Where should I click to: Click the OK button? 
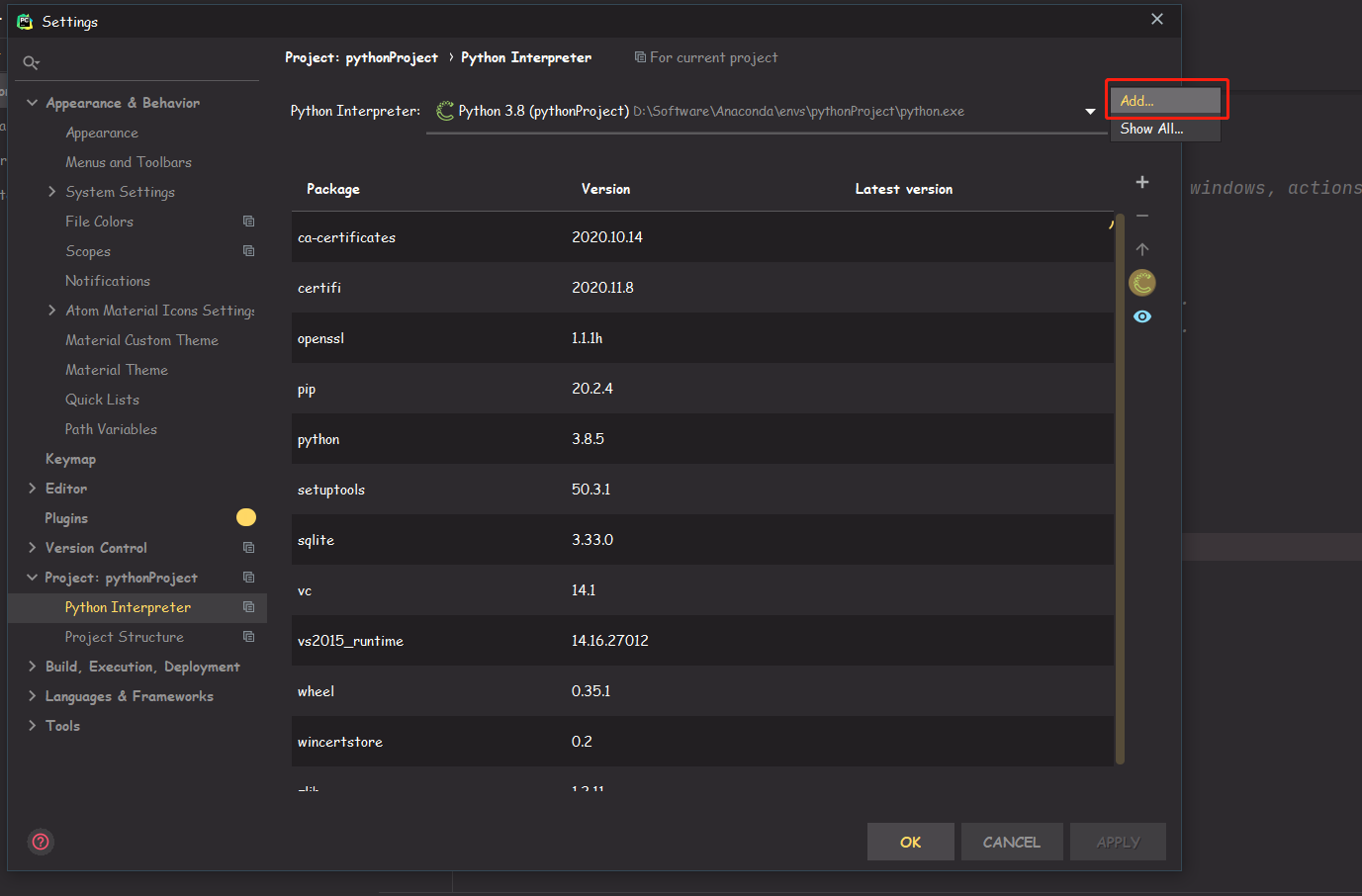click(911, 842)
